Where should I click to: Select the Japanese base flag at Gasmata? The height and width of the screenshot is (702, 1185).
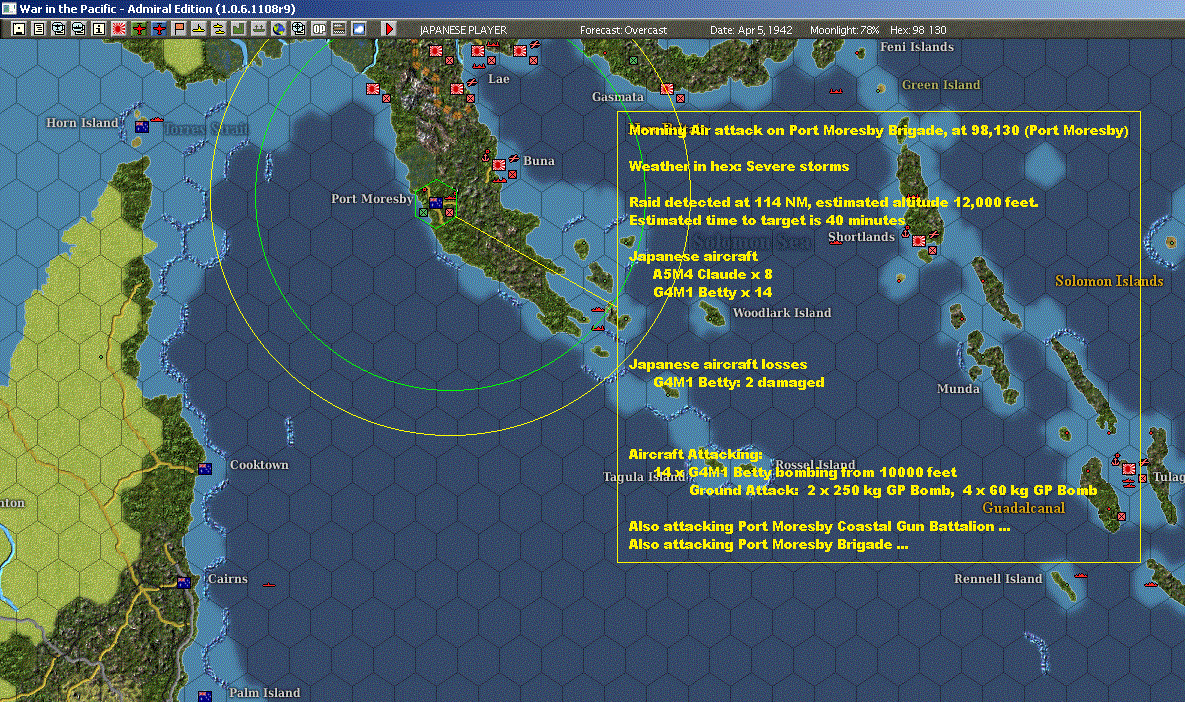667,89
